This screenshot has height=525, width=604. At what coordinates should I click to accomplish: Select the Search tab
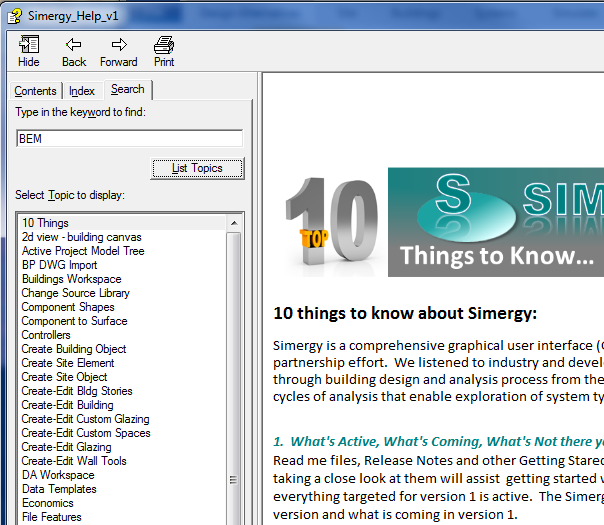pyautogui.click(x=128, y=90)
